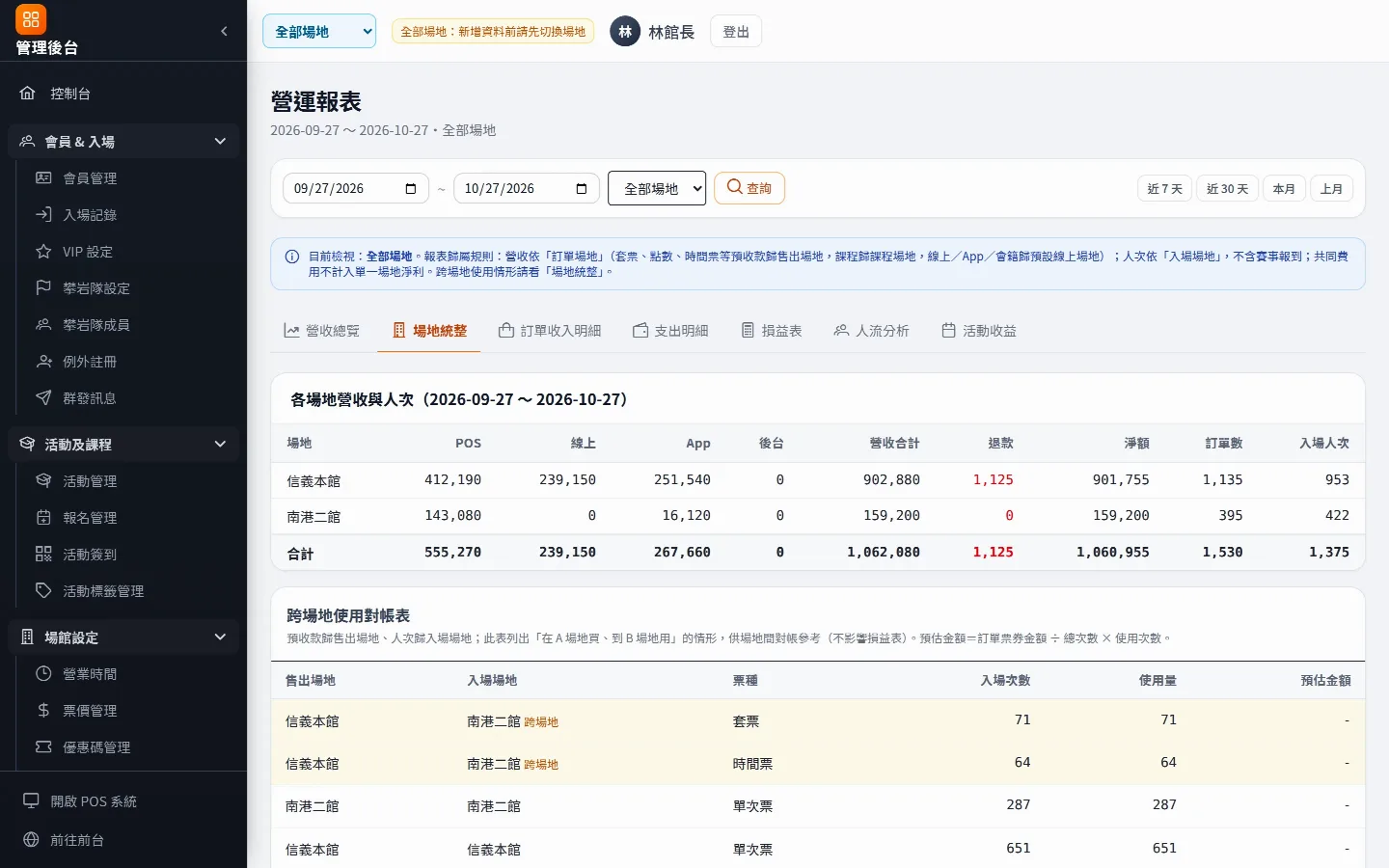Select 上月 quick range

[x=1332, y=189]
